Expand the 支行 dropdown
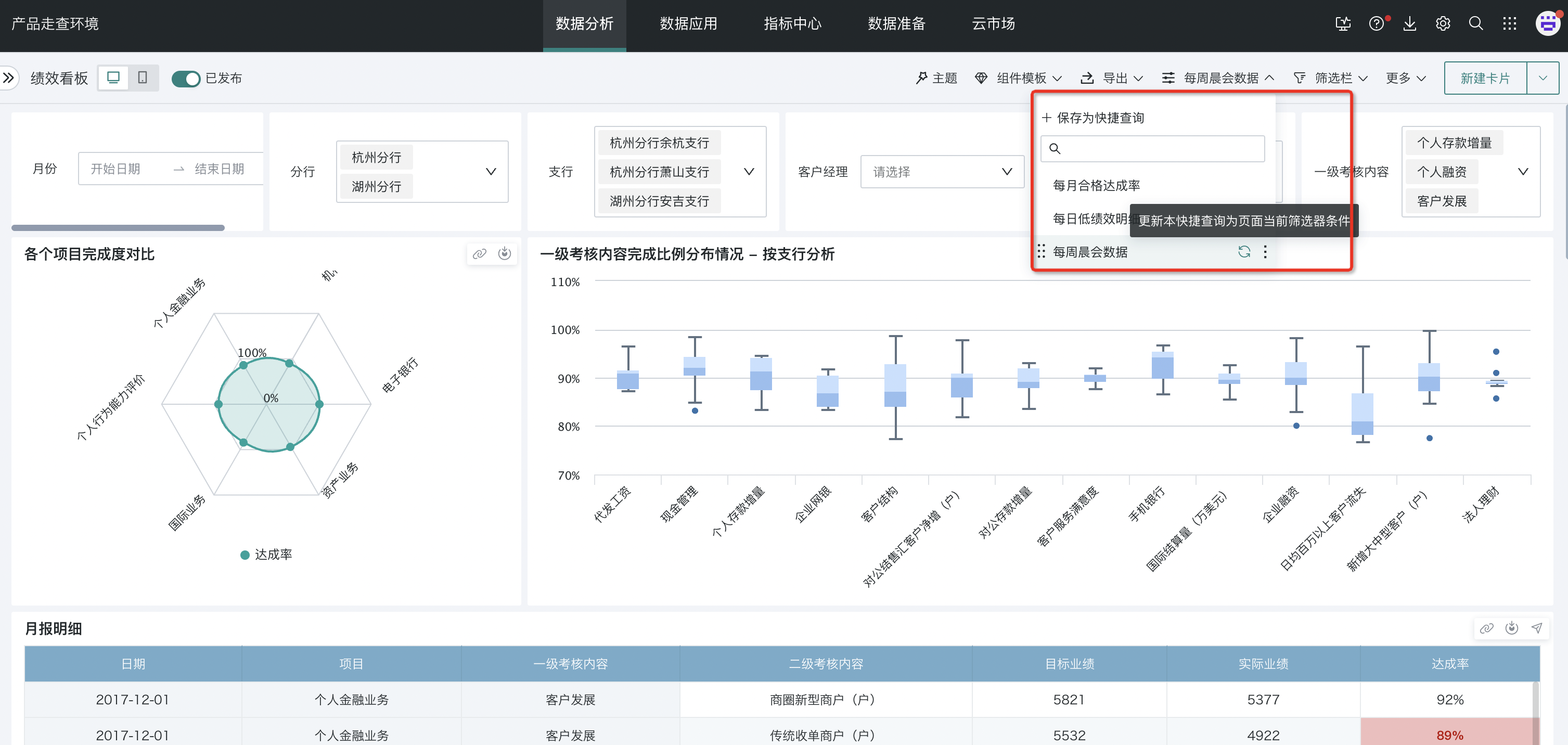Image resolution: width=1568 pixels, height=745 pixels. click(x=749, y=172)
